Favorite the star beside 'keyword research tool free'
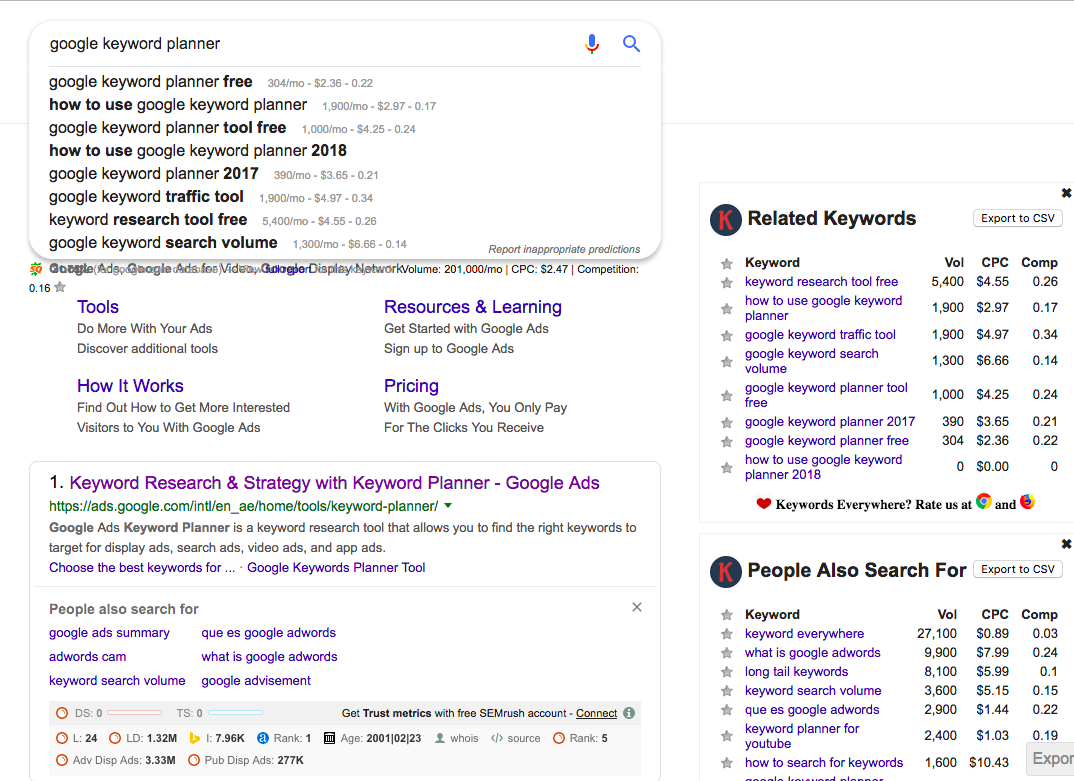 727,282
